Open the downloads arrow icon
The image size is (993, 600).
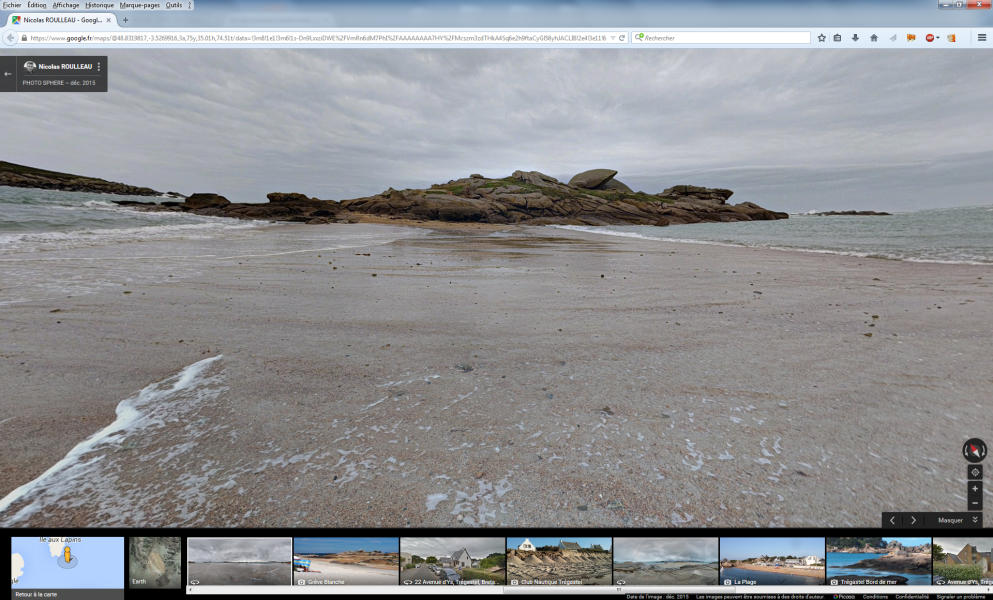click(x=855, y=38)
